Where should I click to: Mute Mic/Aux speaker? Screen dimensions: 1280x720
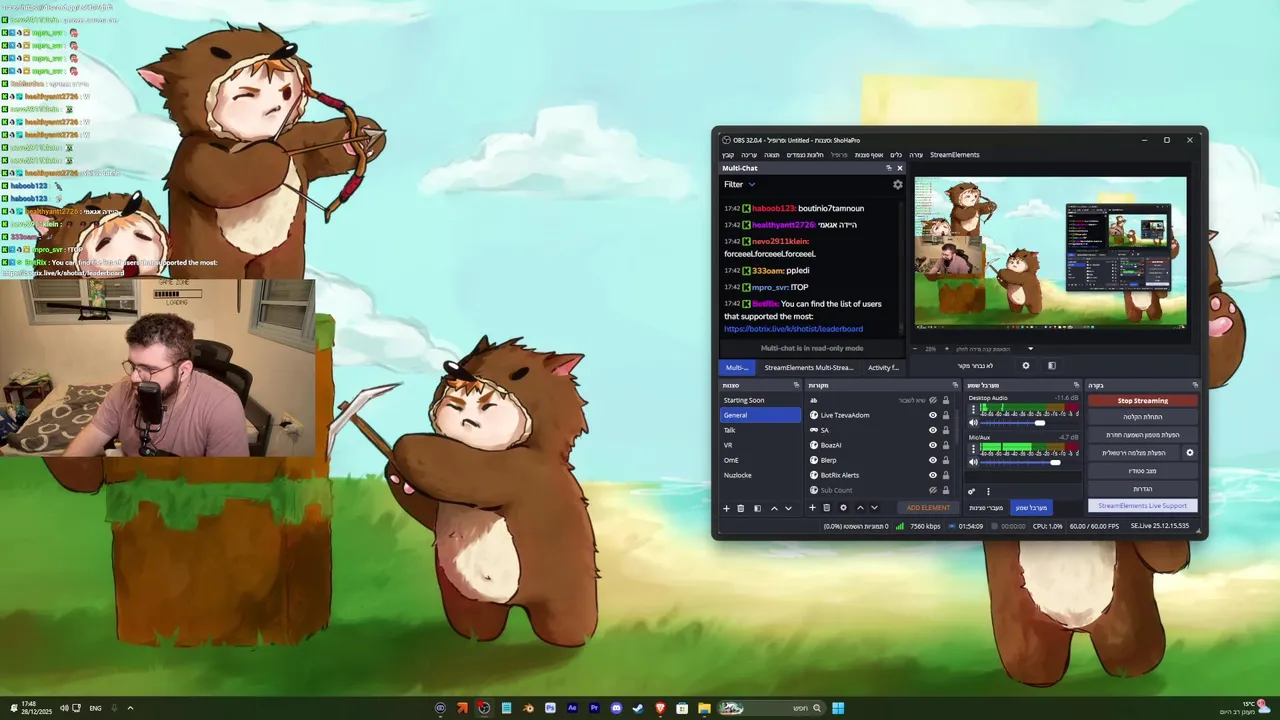(973, 462)
